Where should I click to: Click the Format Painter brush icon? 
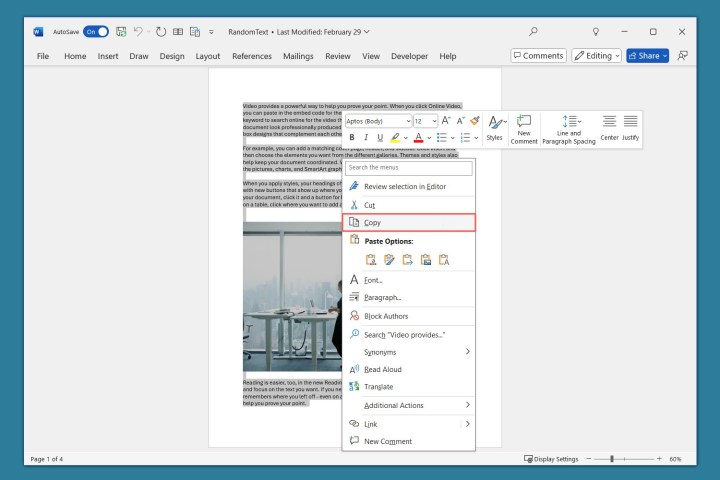pos(475,120)
